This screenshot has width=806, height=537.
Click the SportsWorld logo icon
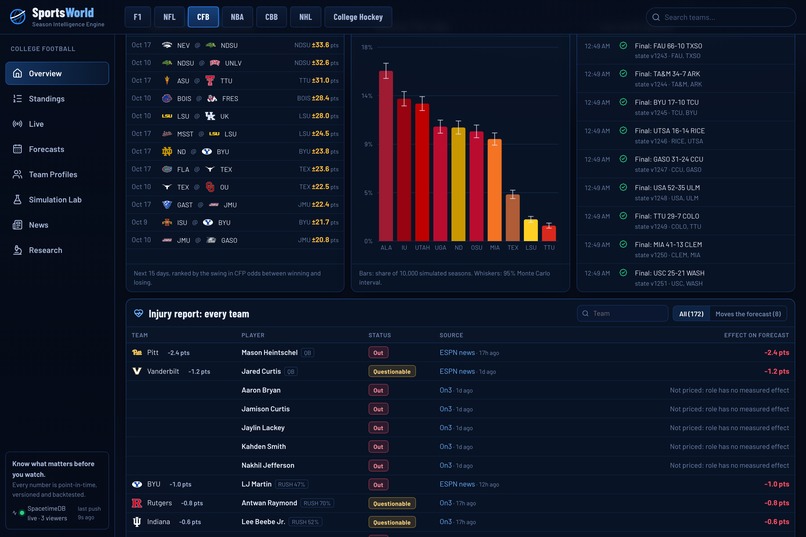pos(17,16)
